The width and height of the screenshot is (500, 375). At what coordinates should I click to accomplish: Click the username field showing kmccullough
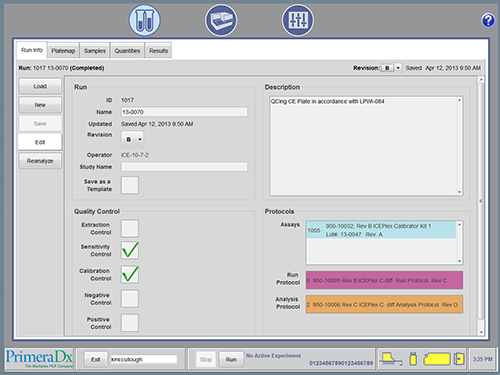pyautogui.click(x=144, y=359)
